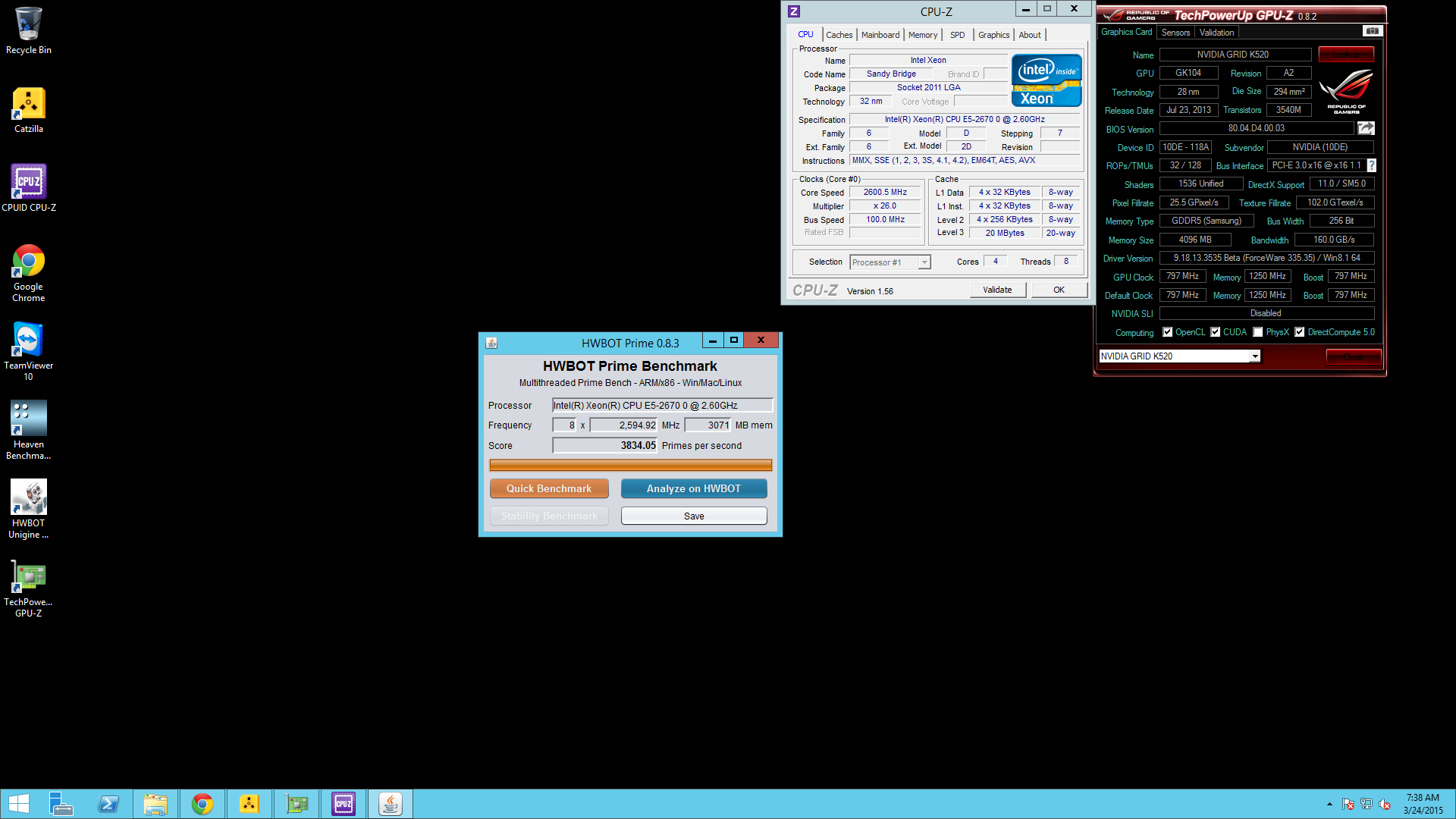
Task: Click the ROG logo in GPU-Z
Action: [1346, 91]
